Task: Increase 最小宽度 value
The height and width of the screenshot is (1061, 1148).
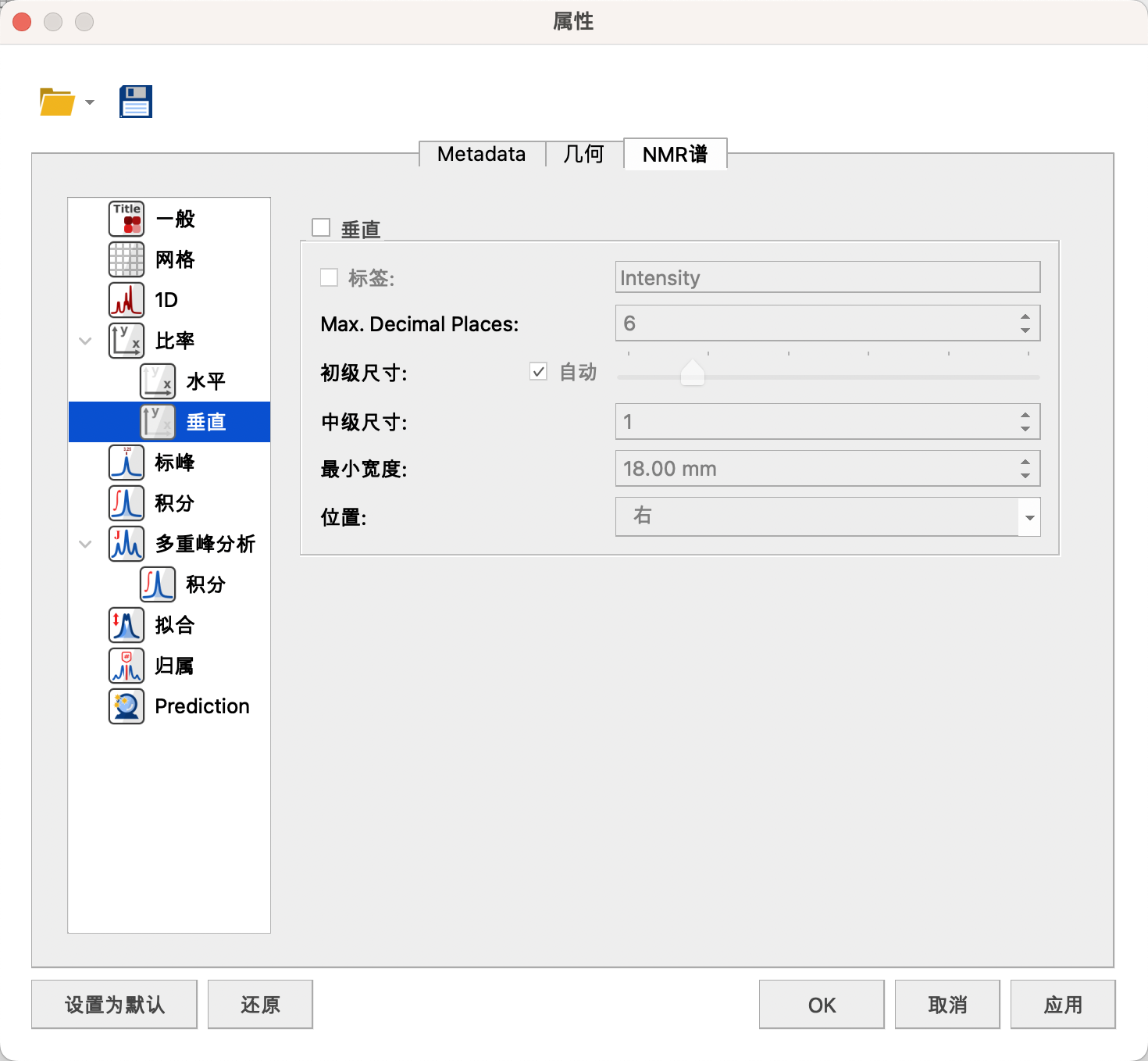Action: pyautogui.click(x=1025, y=462)
